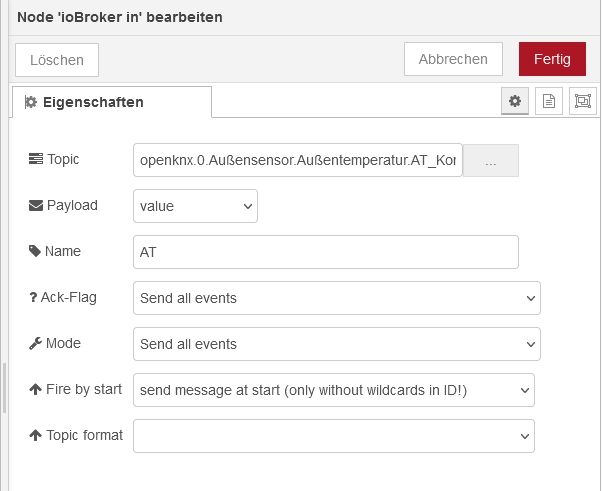Click the Payload envelope icon

[36, 205]
